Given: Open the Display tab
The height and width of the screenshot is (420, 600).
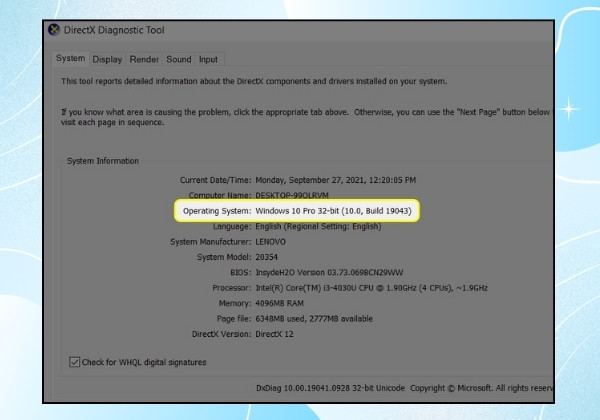Looking at the screenshot, I should (107, 60).
